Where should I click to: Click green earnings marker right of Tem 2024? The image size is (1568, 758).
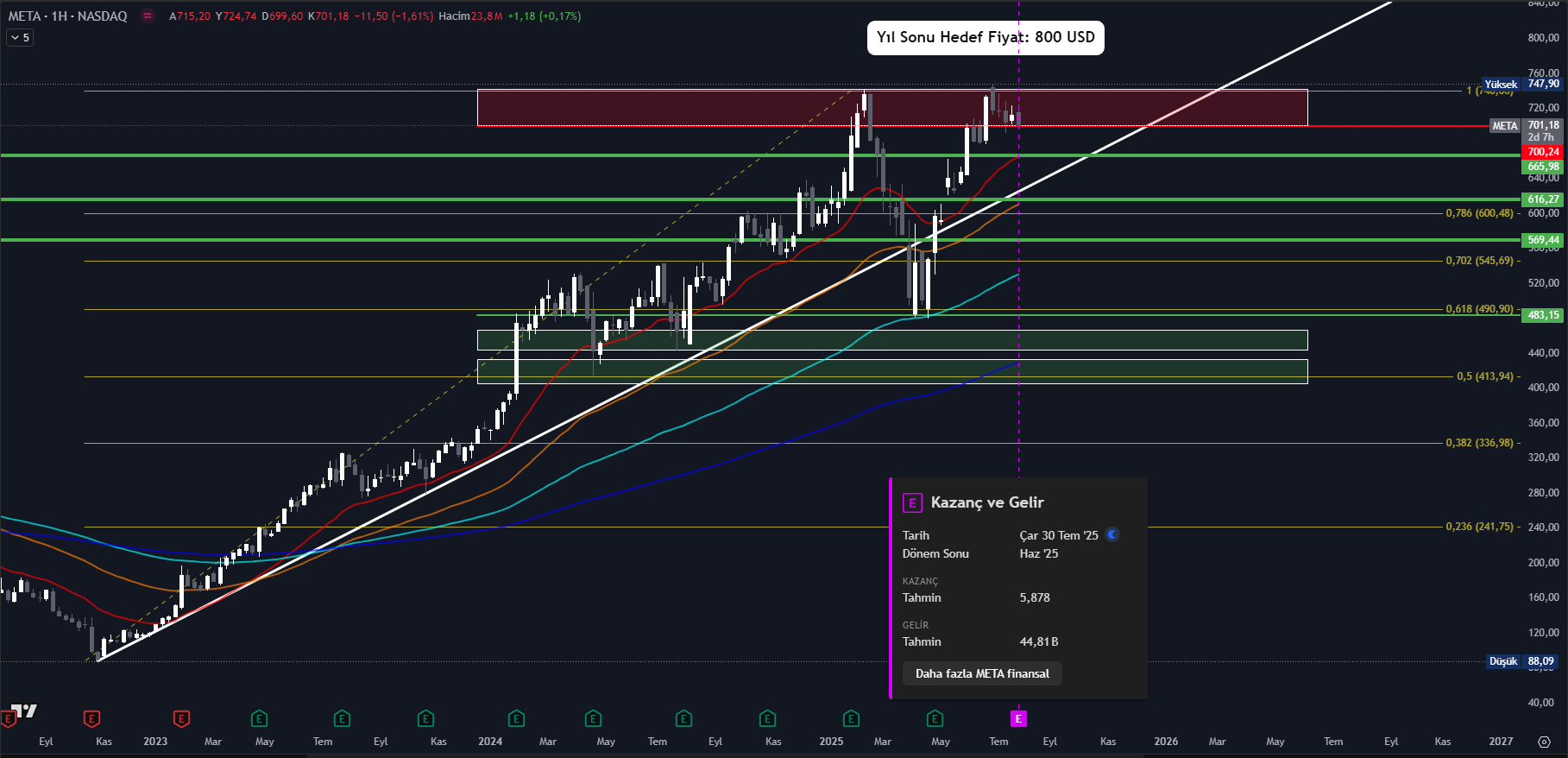(x=683, y=718)
